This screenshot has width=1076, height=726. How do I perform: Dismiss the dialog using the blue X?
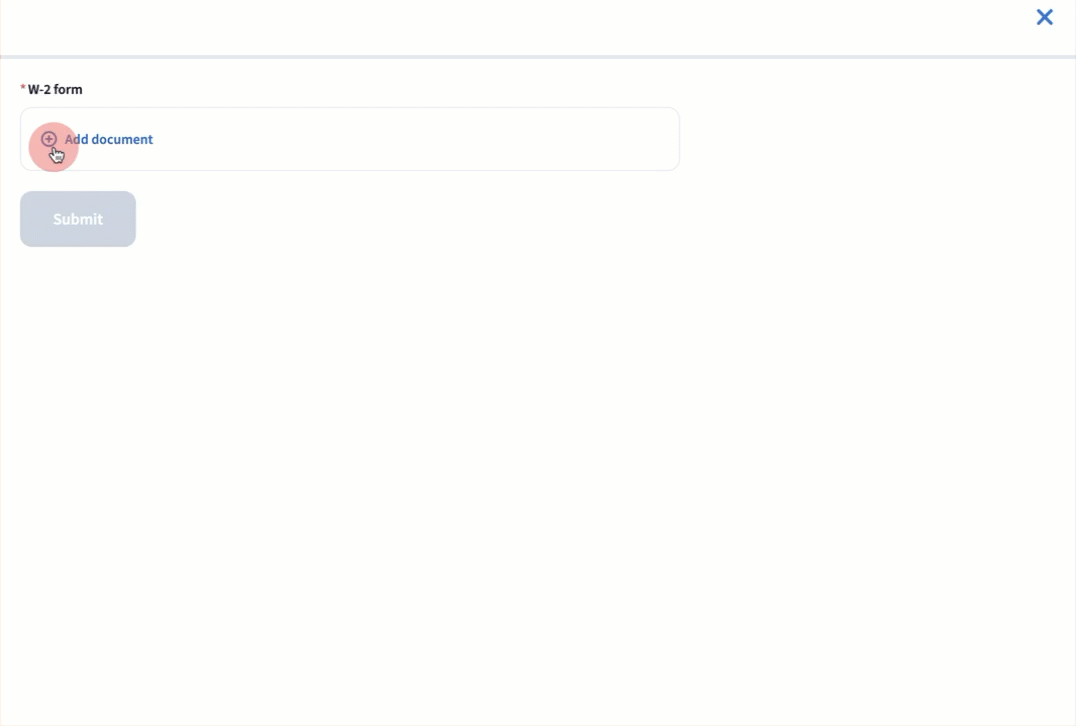[1044, 17]
